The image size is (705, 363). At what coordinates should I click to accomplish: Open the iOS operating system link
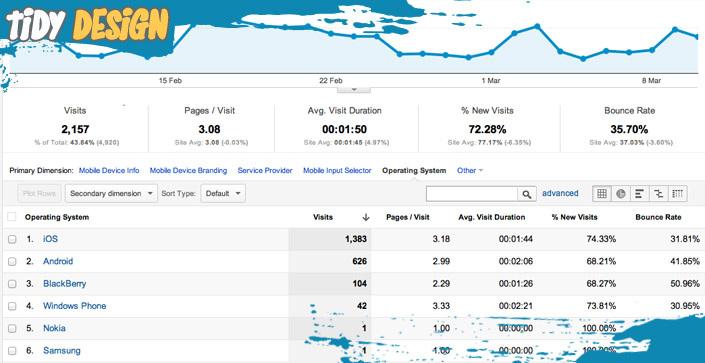tap(50, 239)
